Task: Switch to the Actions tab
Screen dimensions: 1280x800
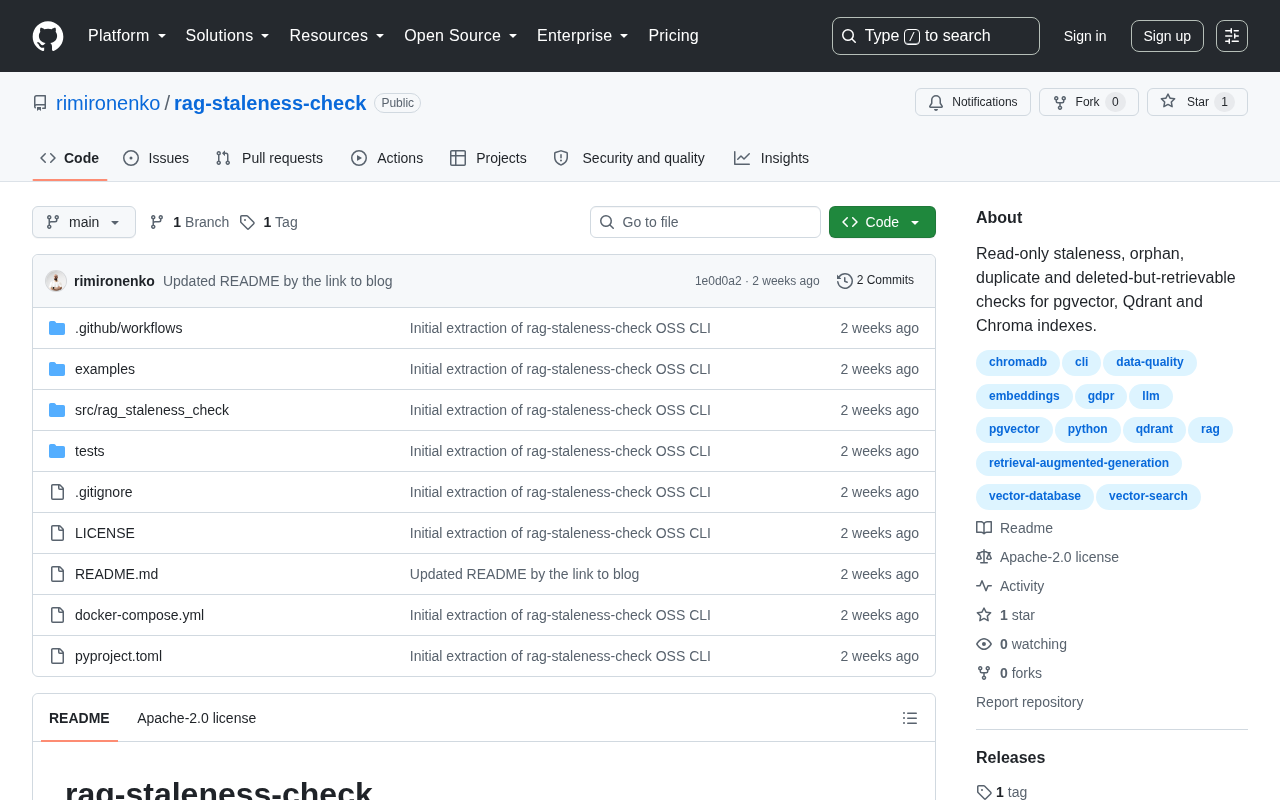Action: click(x=387, y=158)
